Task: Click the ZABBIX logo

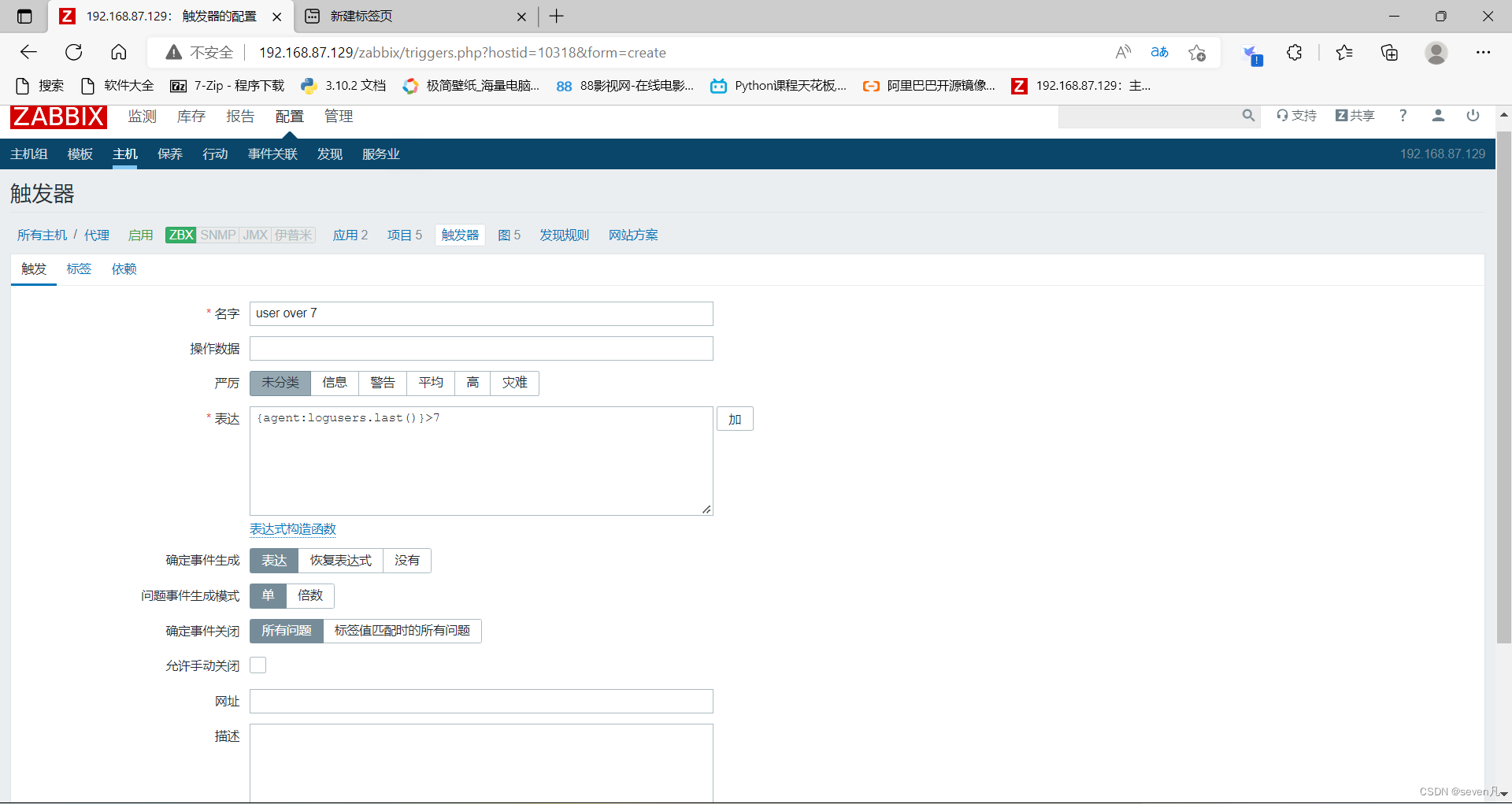Action: pos(58,117)
